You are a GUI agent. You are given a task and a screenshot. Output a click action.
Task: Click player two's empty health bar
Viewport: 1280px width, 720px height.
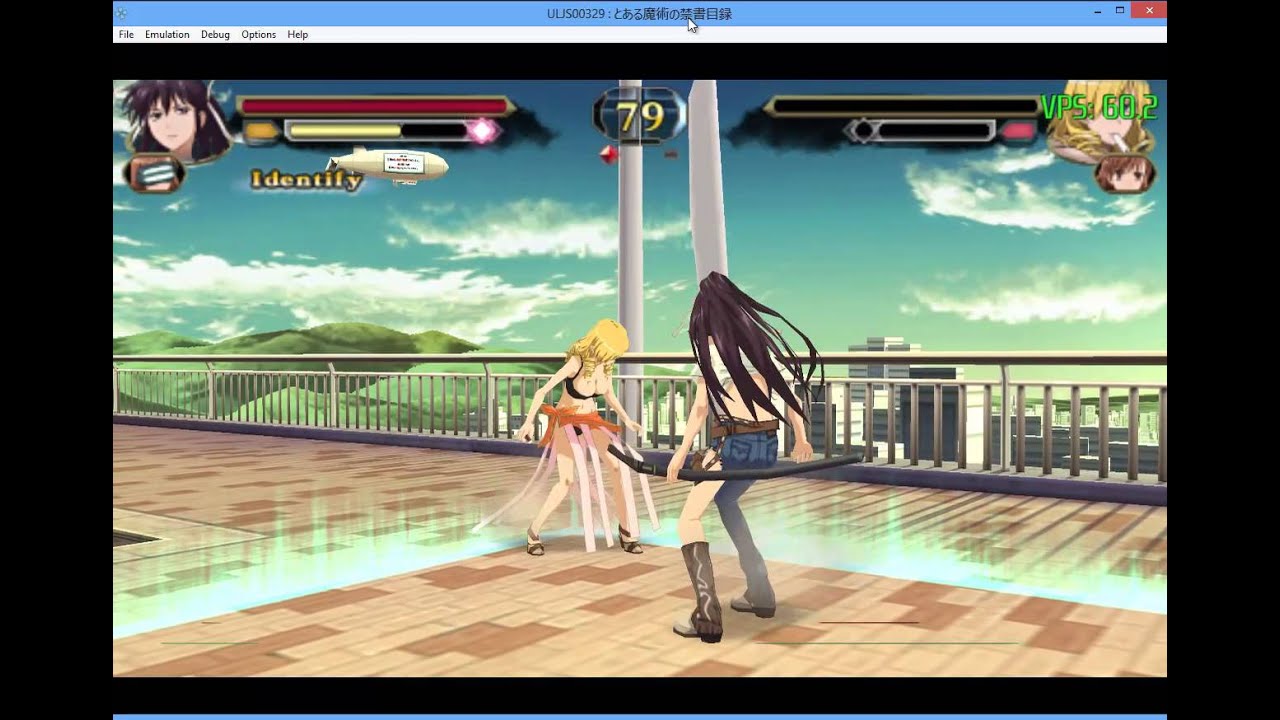pyautogui.click(x=905, y=106)
